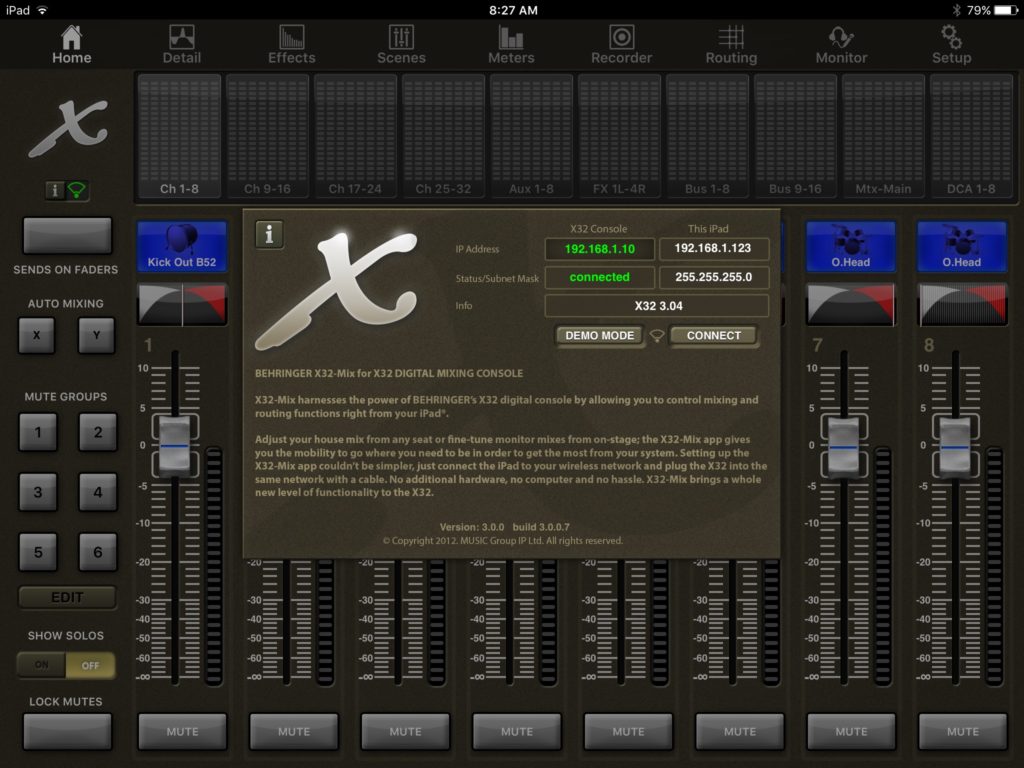The width and height of the screenshot is (1024, 768).
Task: Switch Show Solos to ON
Action: pos(39,664)
